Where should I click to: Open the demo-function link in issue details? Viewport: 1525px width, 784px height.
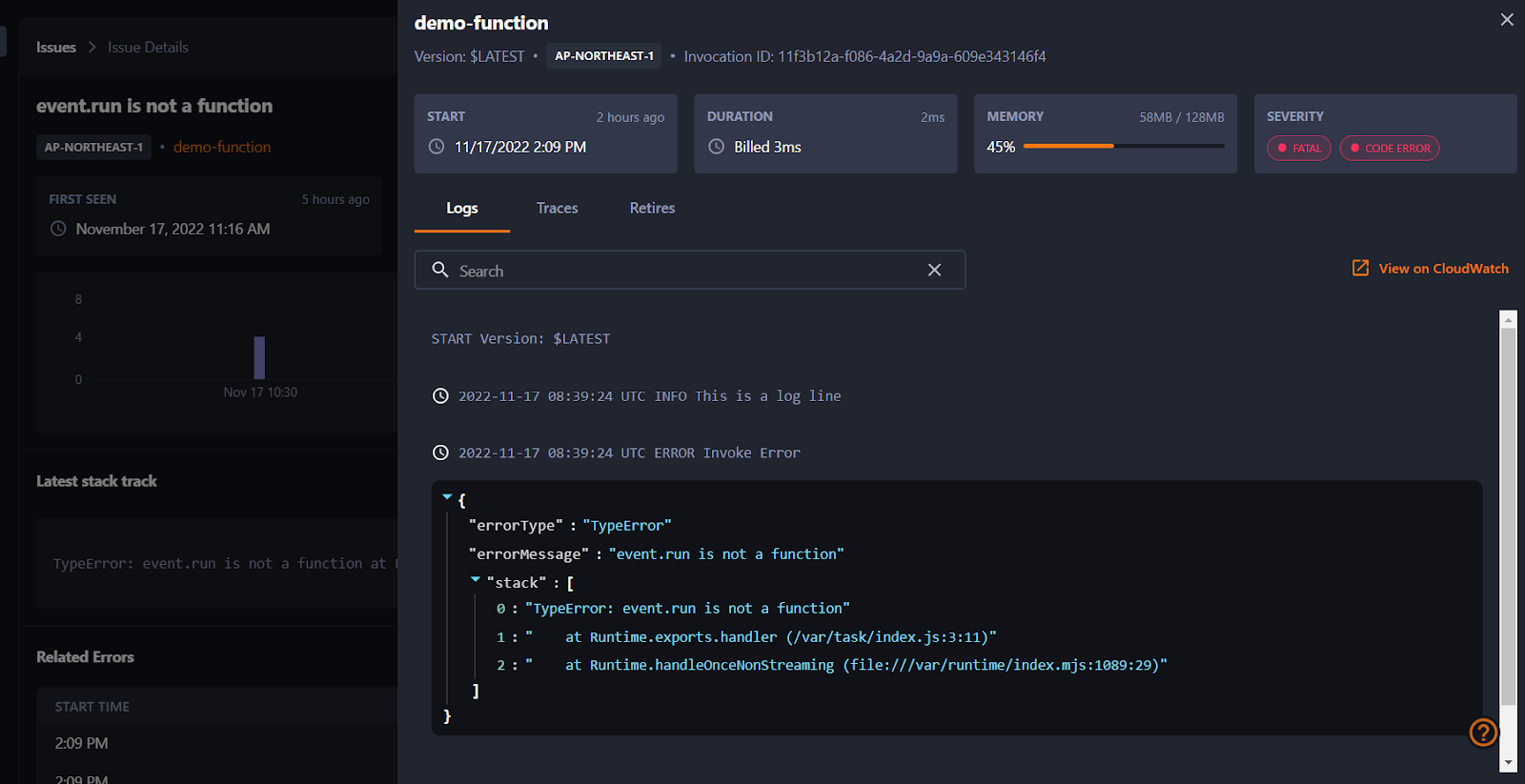[222, 148]
